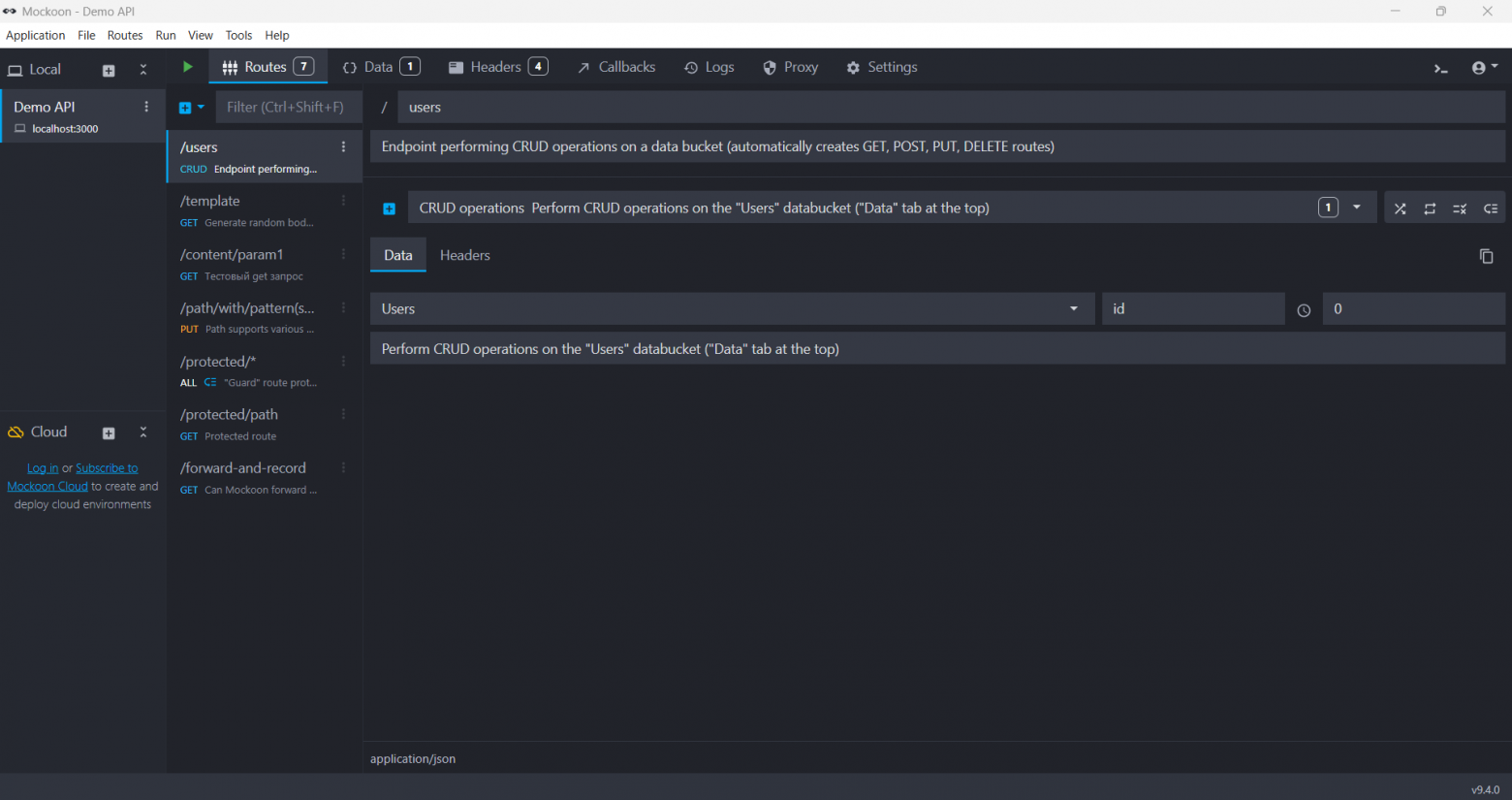Select the /users CRUD route
This screenshot has height=800, width=1512.
[x=265, y=157]
